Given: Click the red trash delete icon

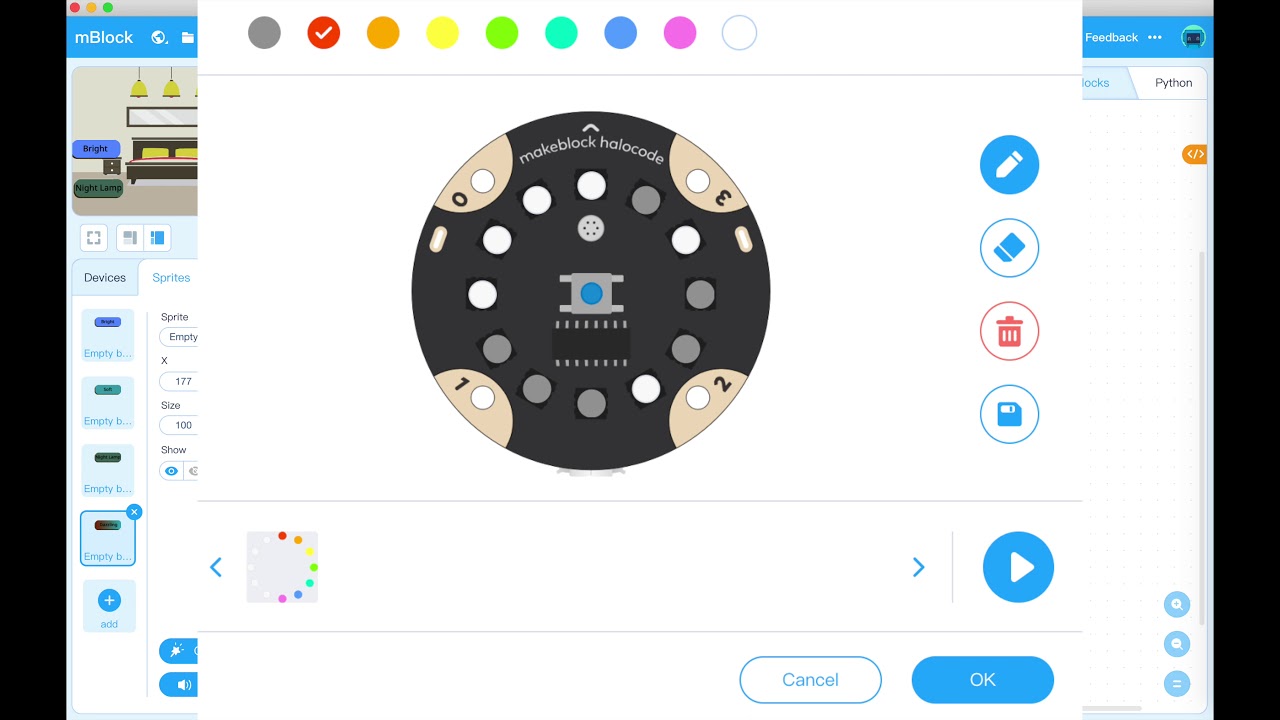Looking at the screenshot, I should (x=1009, y=331).
